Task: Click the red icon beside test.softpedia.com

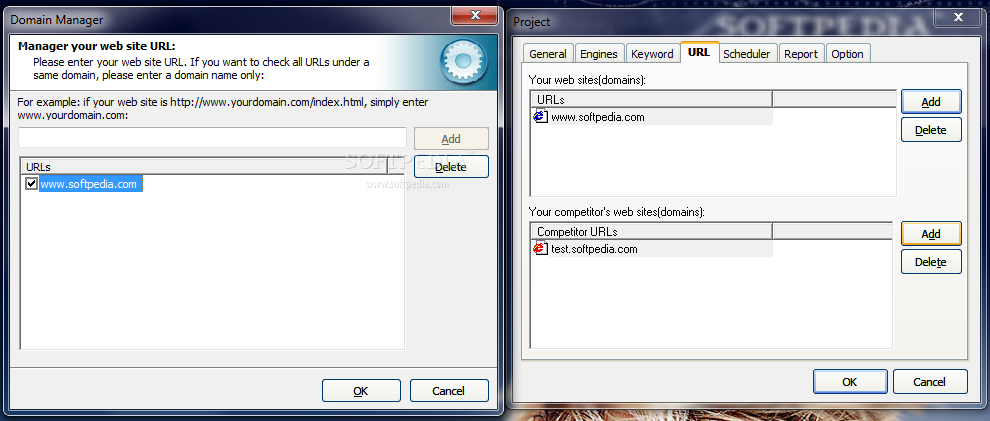Action: (540, 248)
